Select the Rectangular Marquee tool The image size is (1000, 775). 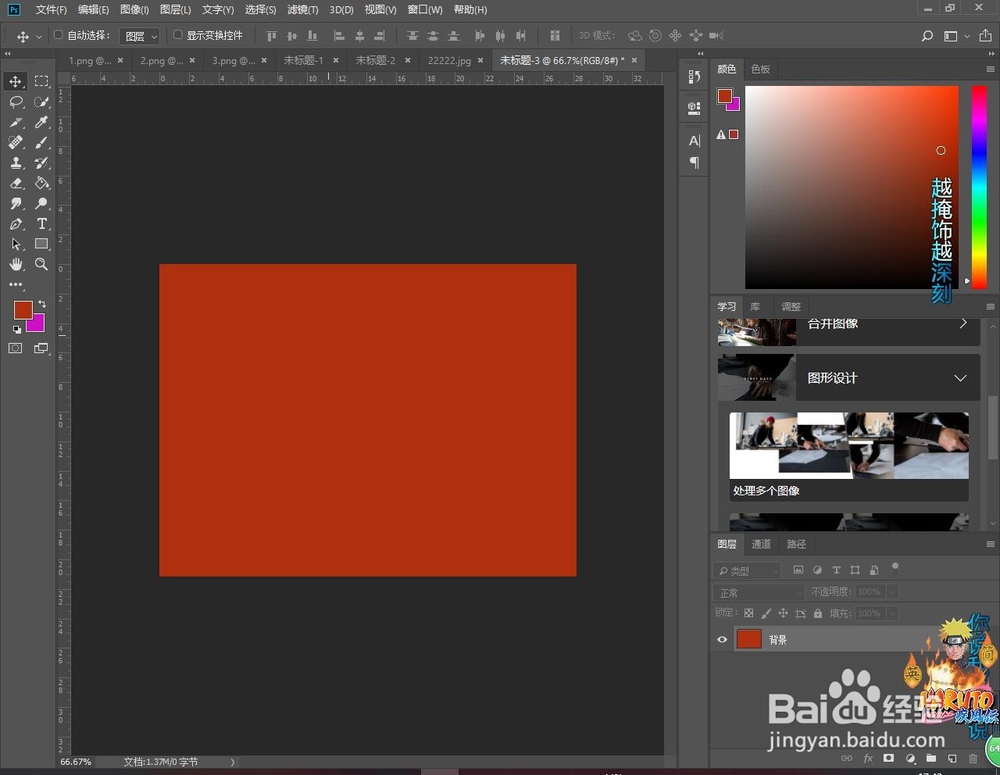41,82
